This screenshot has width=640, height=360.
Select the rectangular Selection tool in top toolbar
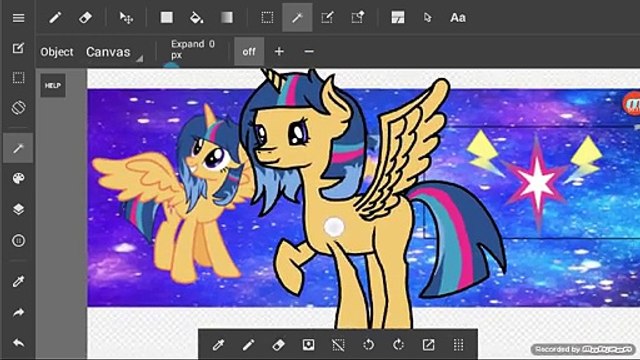(x=267, y=18)
